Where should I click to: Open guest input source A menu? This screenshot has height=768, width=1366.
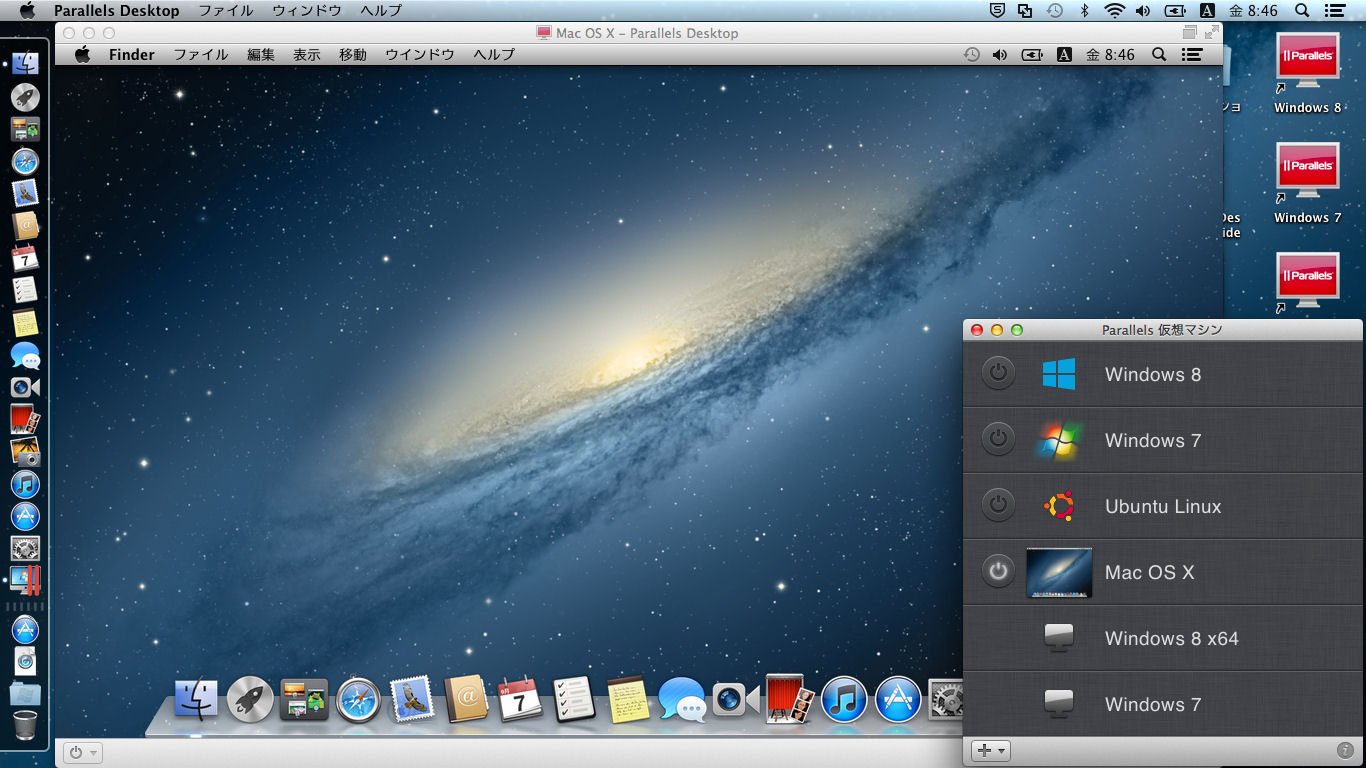pyautogui.click(x=1064, y=55)
